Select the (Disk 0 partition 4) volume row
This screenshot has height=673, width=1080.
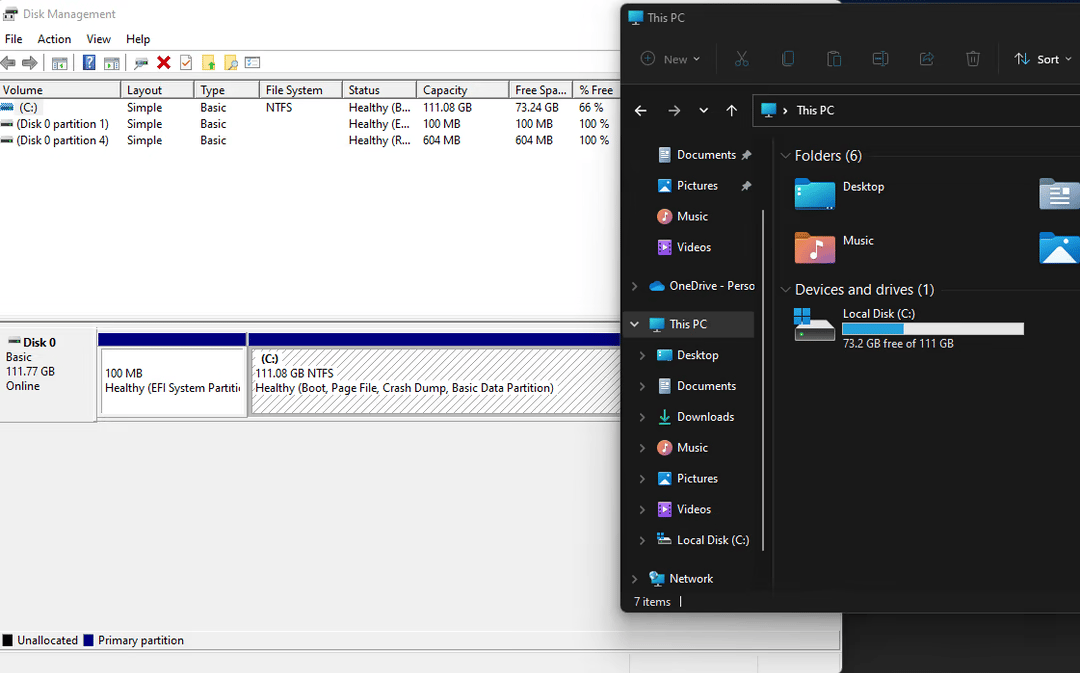[x=310, y=141]
